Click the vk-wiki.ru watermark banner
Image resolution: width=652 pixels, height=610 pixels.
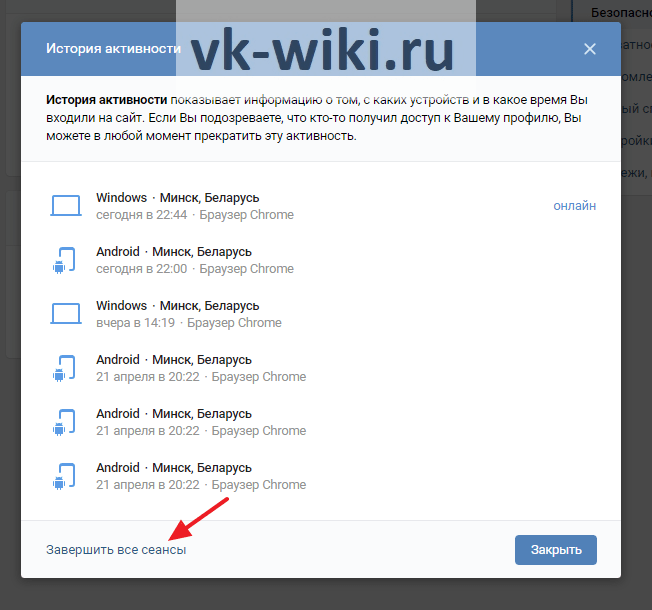pyautogui.click(x=326, y=40)
